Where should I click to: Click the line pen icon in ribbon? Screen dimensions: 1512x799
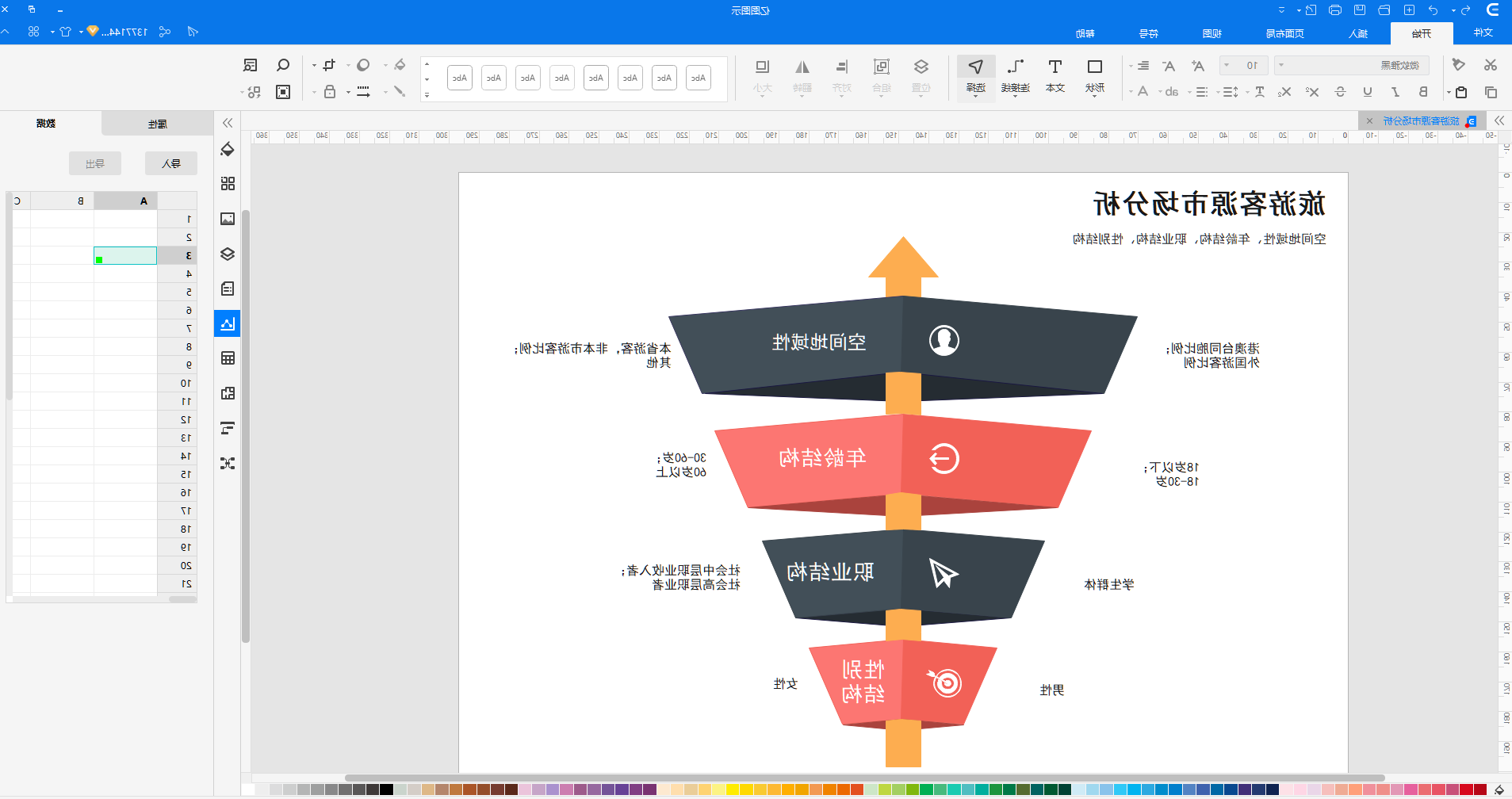click(x=400, y=92)
